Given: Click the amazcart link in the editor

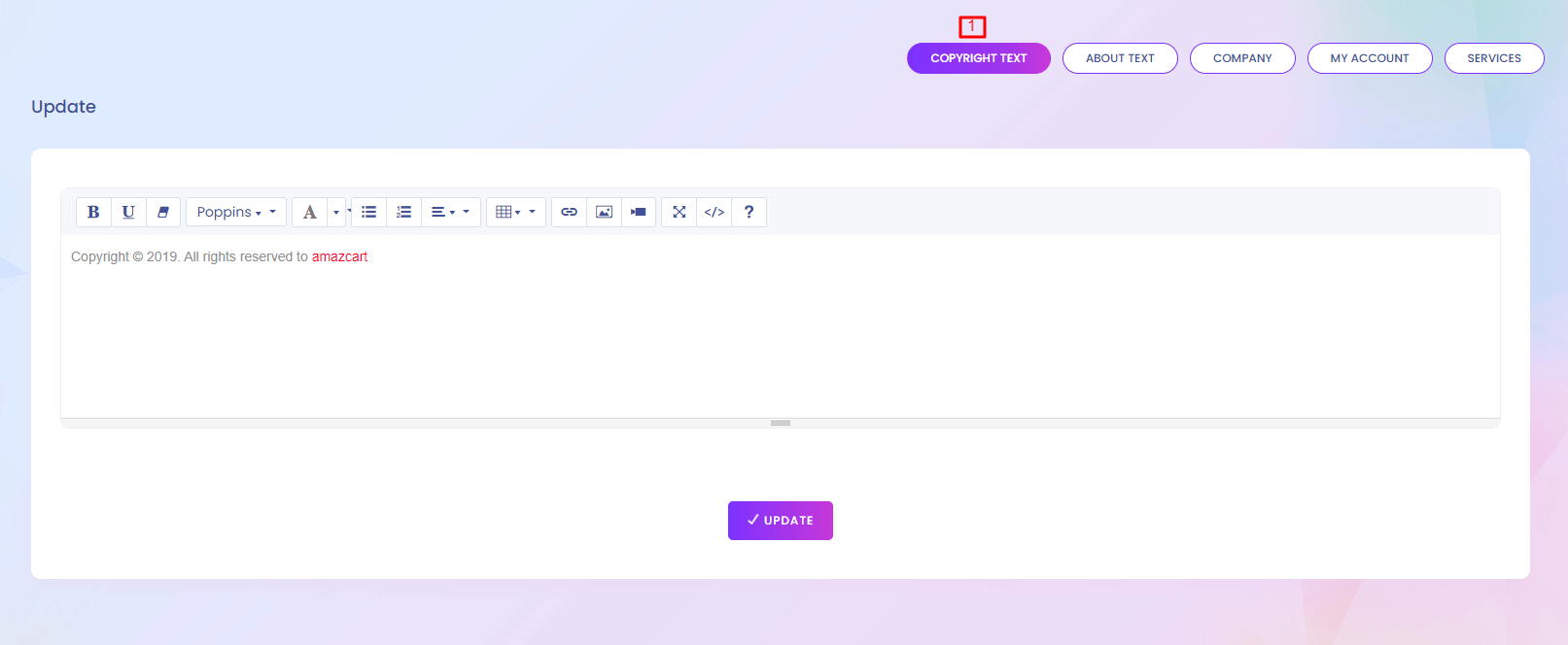Looking at the screenshot, I should [339, 257].
